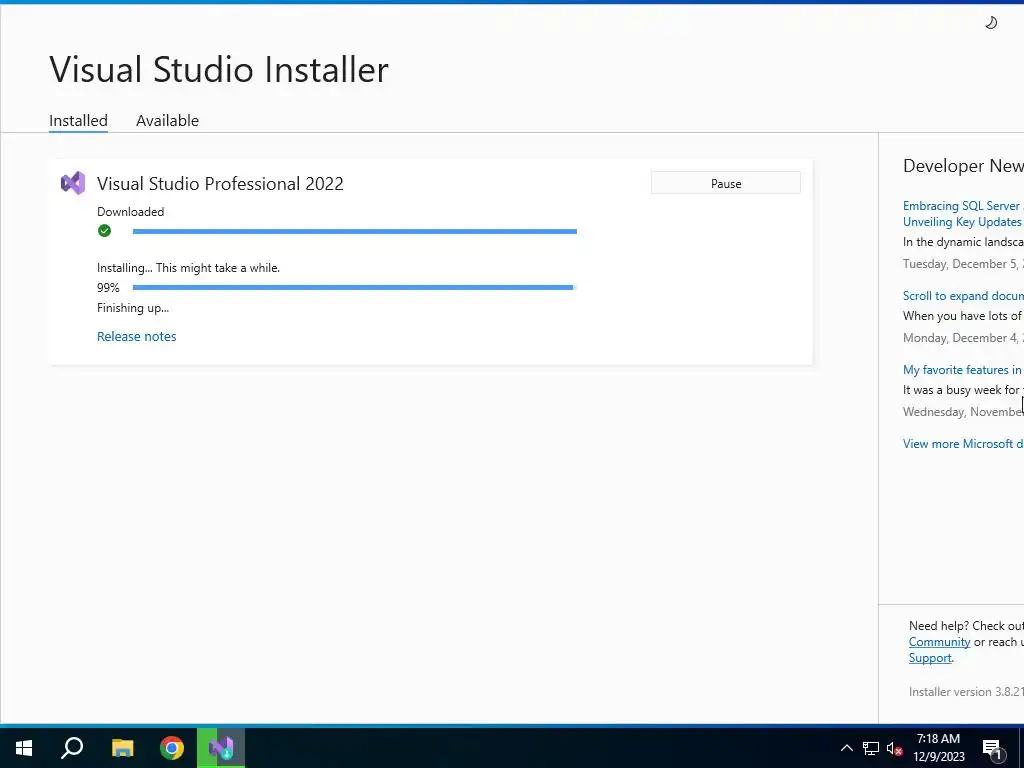Click Finishing up status text
Image resolution: width=1024 pixels, height=768 pixels.
pos(133,308)
